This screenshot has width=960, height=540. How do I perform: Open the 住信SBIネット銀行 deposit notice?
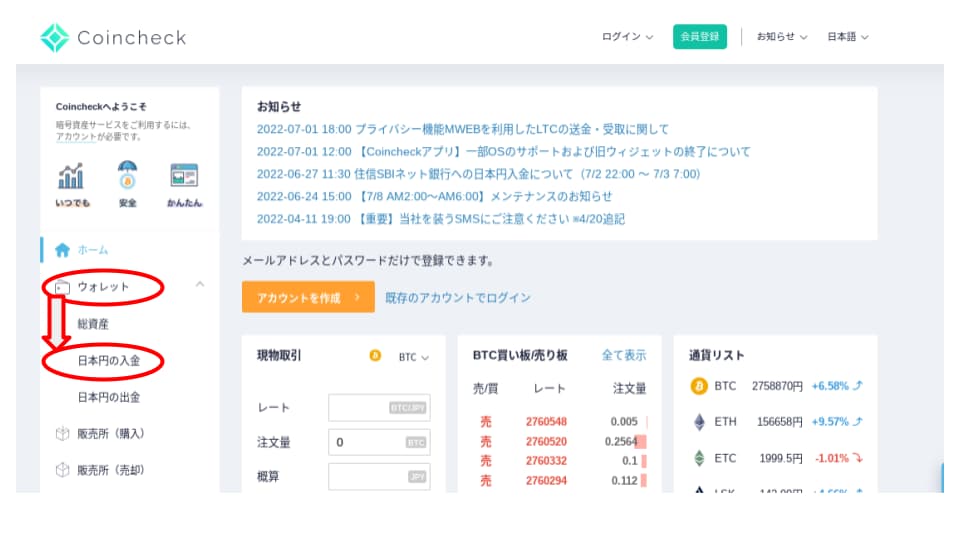coord(478,174)
